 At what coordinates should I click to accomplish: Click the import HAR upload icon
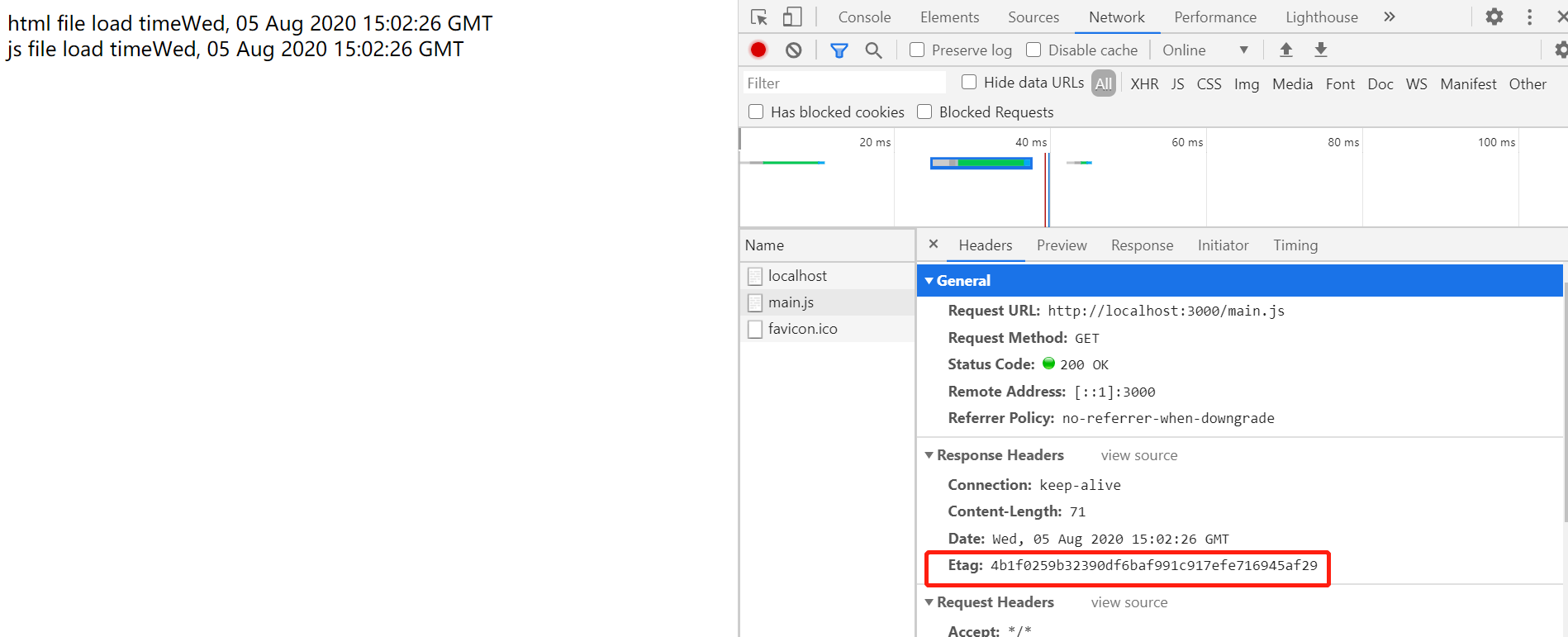tap(1285, 50)
